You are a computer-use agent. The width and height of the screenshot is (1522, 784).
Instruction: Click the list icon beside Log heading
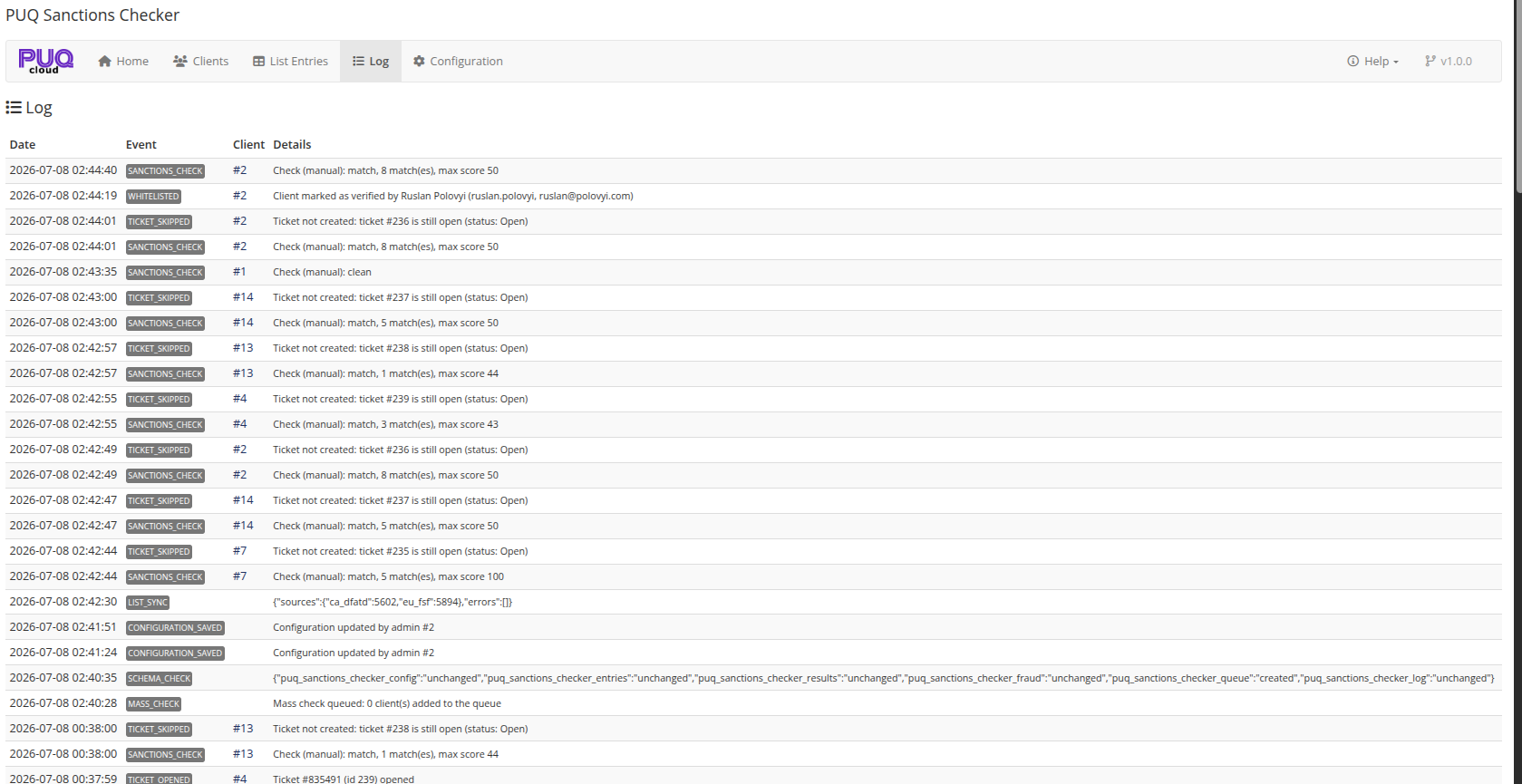point(14,107)
